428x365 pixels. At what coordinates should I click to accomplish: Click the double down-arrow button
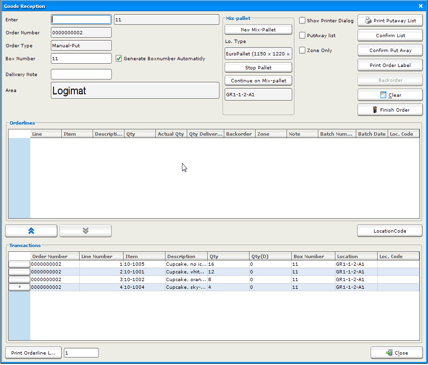click(85, 231)
